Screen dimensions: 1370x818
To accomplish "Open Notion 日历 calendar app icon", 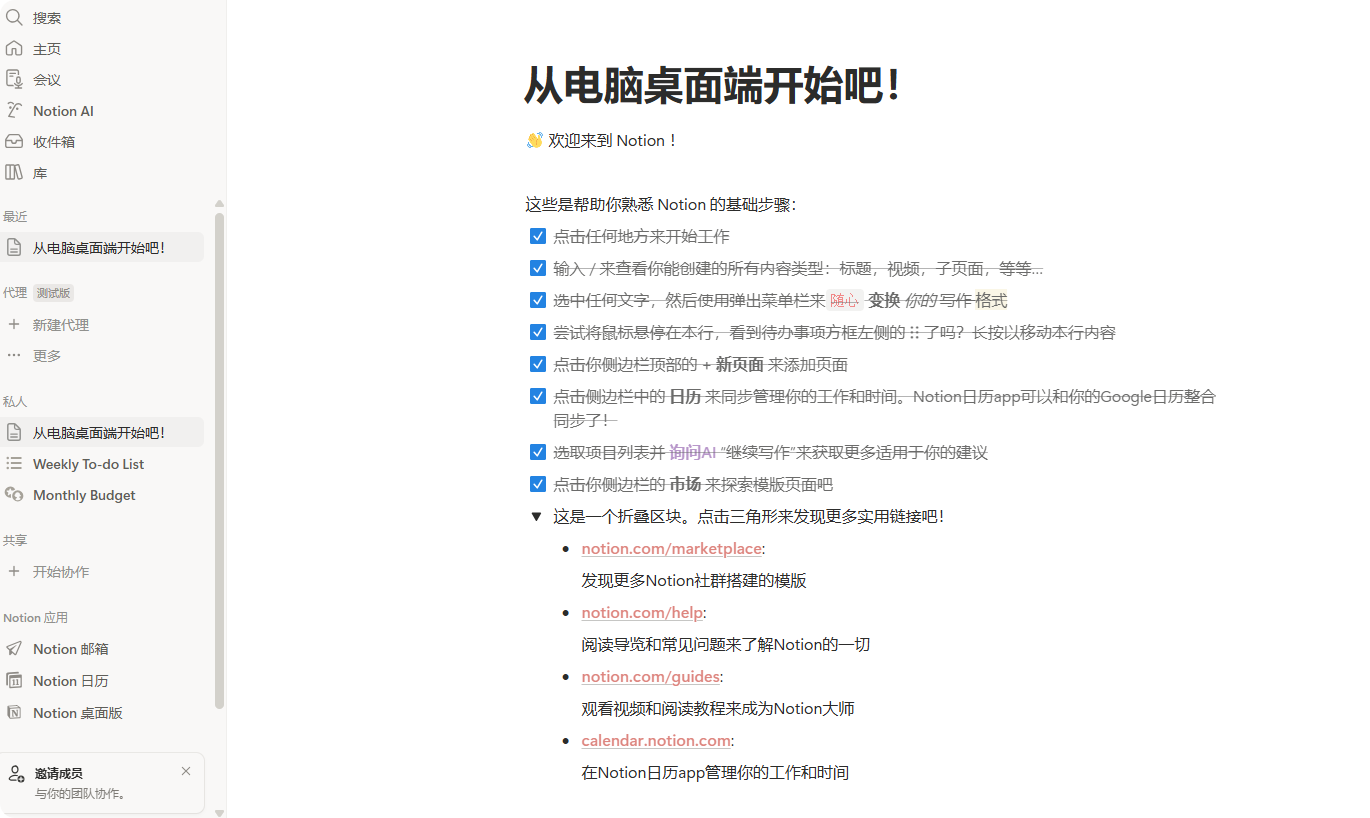I will point(14,681).
